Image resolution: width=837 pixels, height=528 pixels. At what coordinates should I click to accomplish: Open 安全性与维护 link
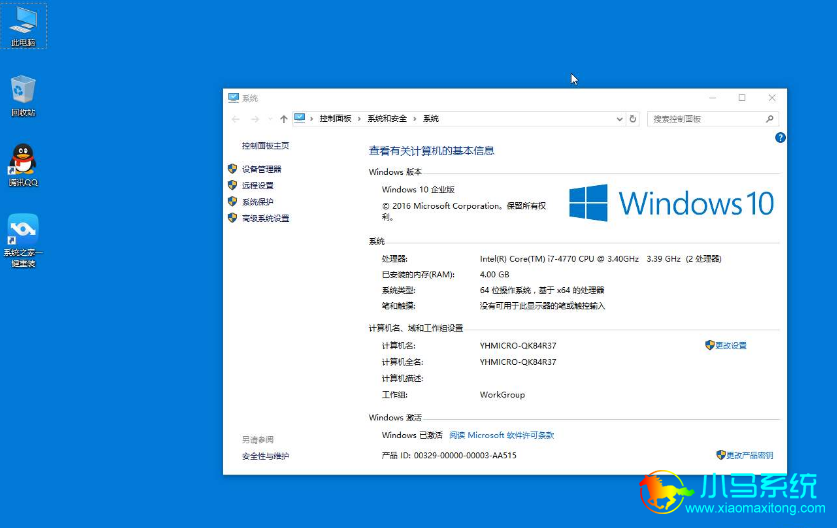tap(265, 456)
